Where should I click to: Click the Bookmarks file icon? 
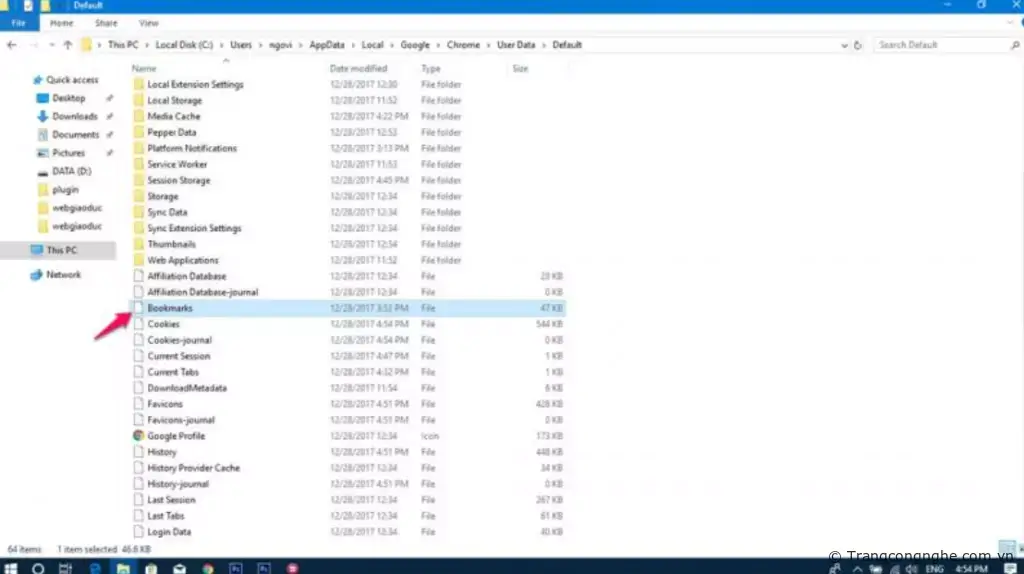click(x=139, y=308)
